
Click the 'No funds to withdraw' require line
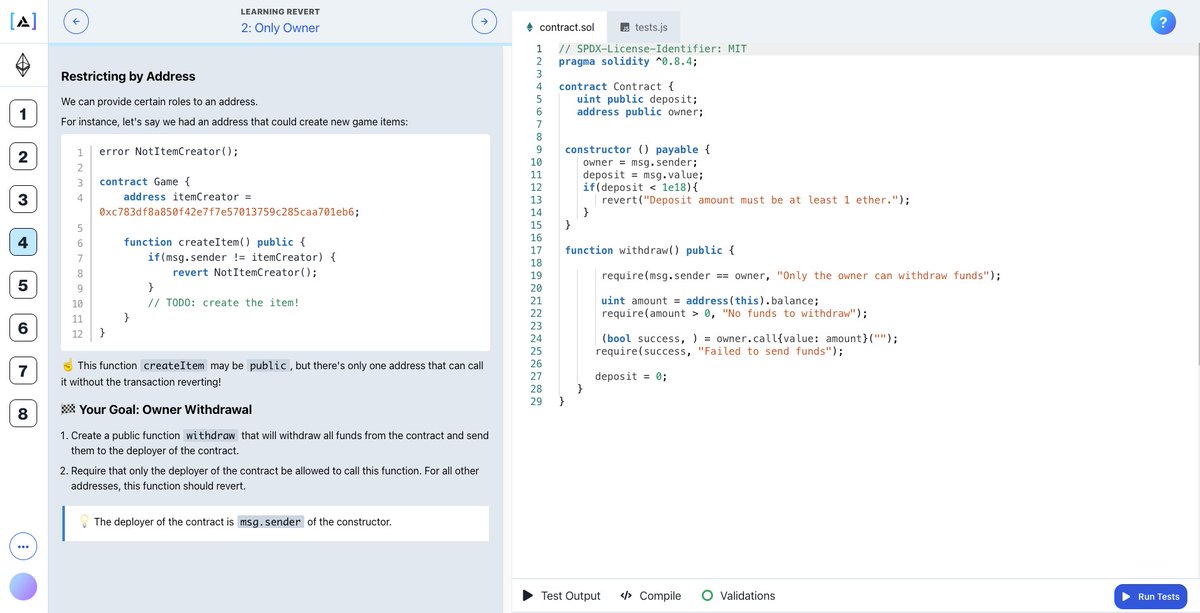point(734,313)
